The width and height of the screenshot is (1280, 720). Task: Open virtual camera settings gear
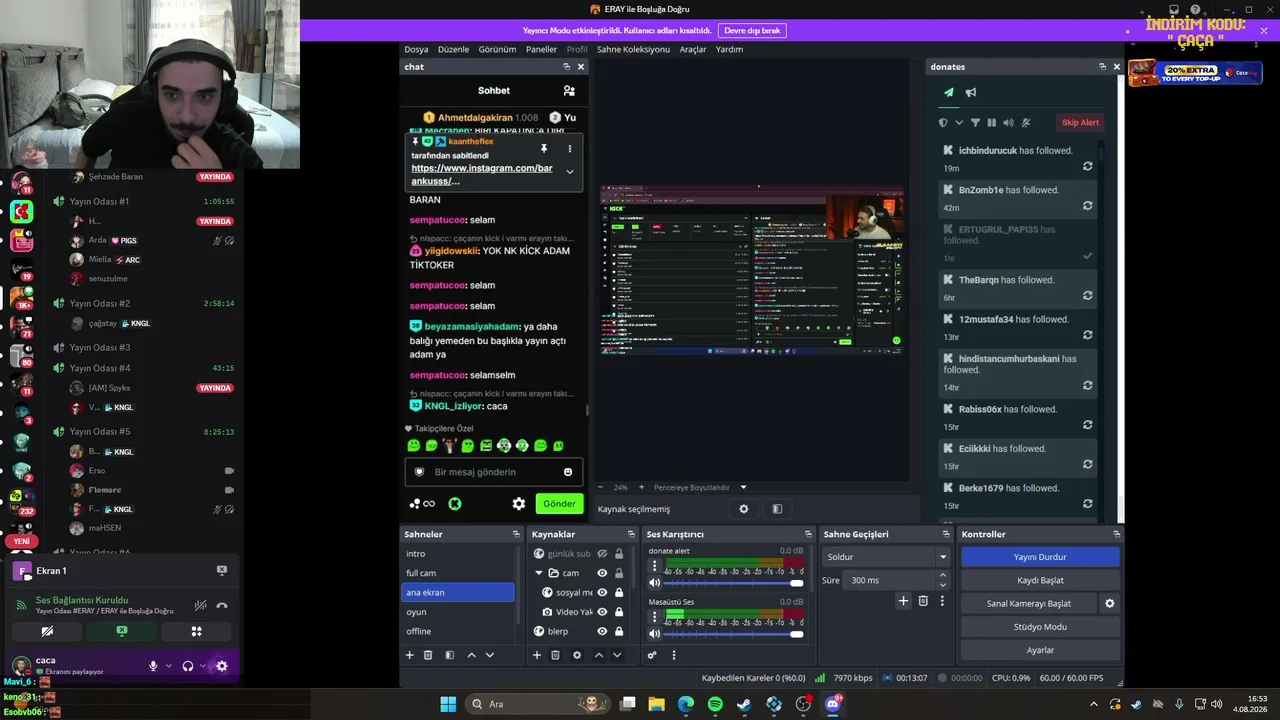pyautogui.click(x=1109, y=604)
